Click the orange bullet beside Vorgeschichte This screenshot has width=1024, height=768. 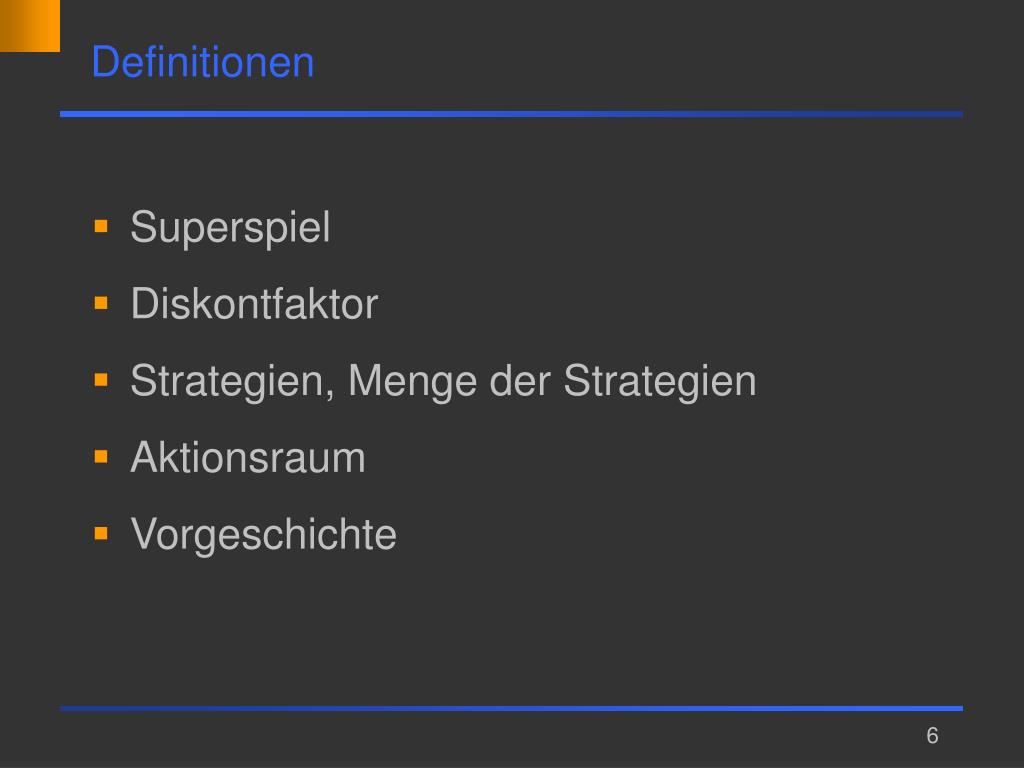101,533
